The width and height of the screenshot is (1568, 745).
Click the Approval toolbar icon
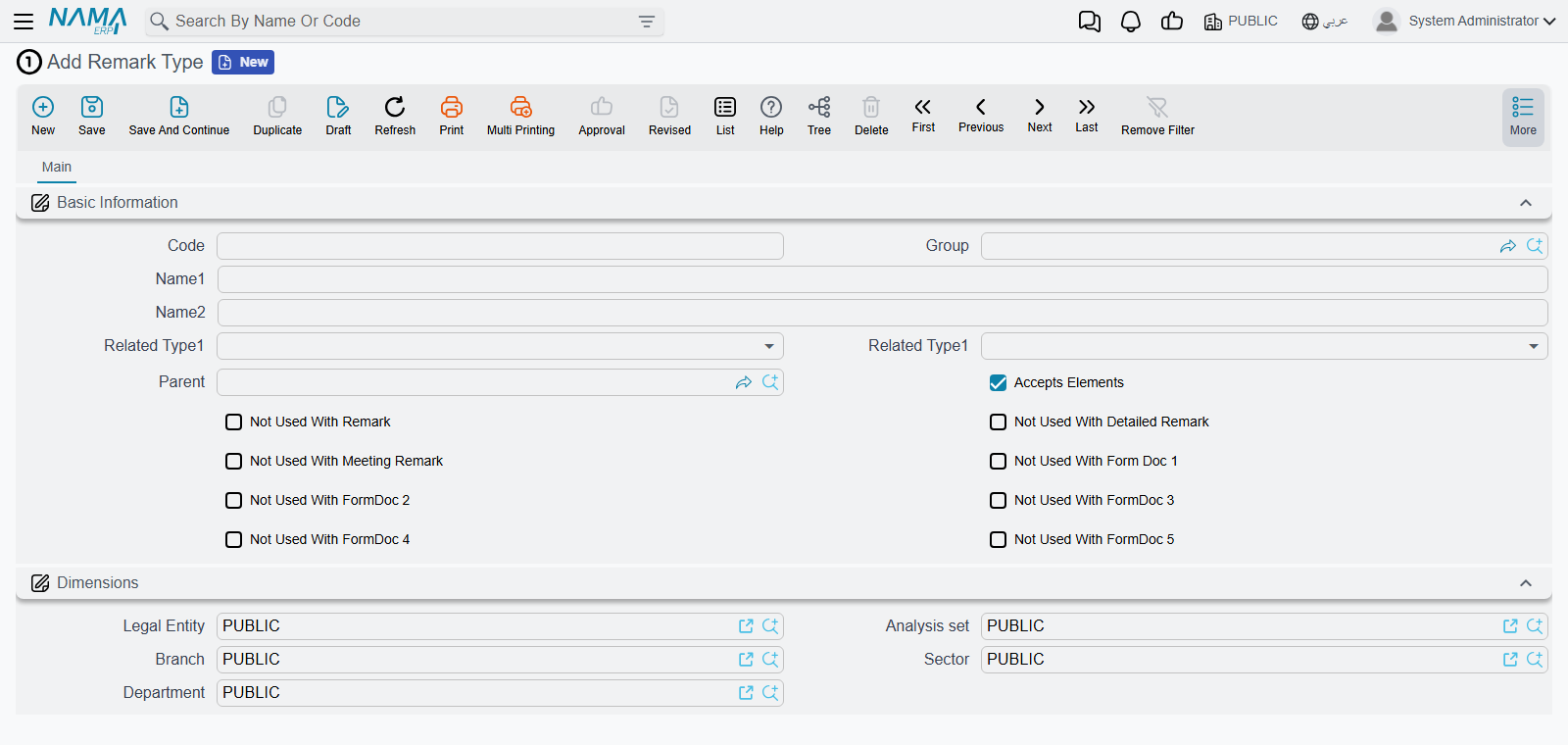click(602, 107)
